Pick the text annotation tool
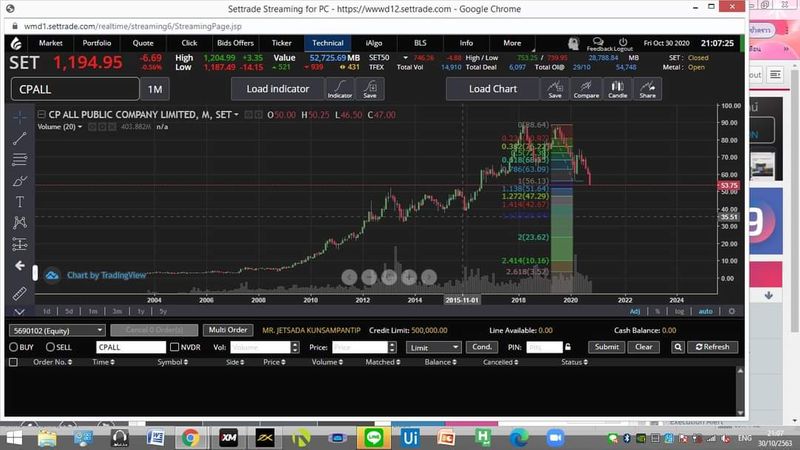The width and height of the screenshot is (800, 450). (x=20, y=201)
